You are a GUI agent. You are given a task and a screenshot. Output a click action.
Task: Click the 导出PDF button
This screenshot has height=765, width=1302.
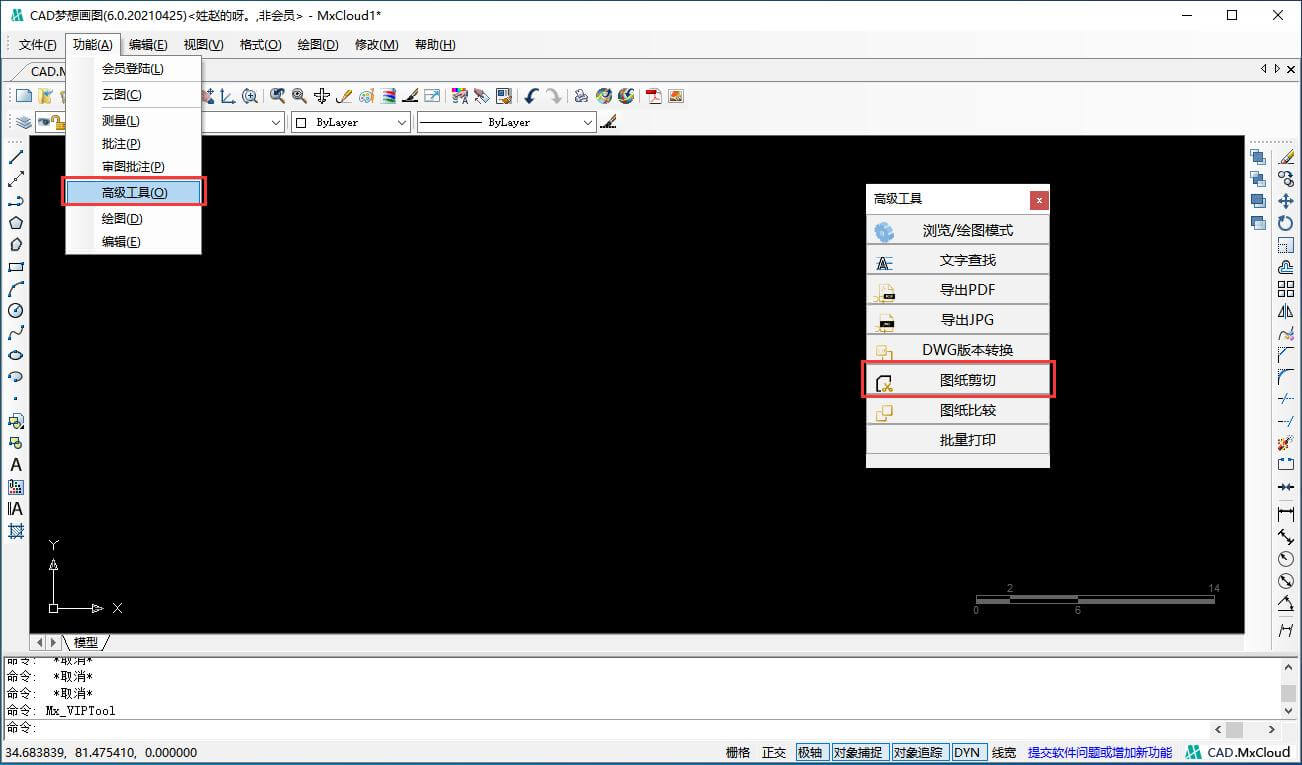(x=958, y=290)
